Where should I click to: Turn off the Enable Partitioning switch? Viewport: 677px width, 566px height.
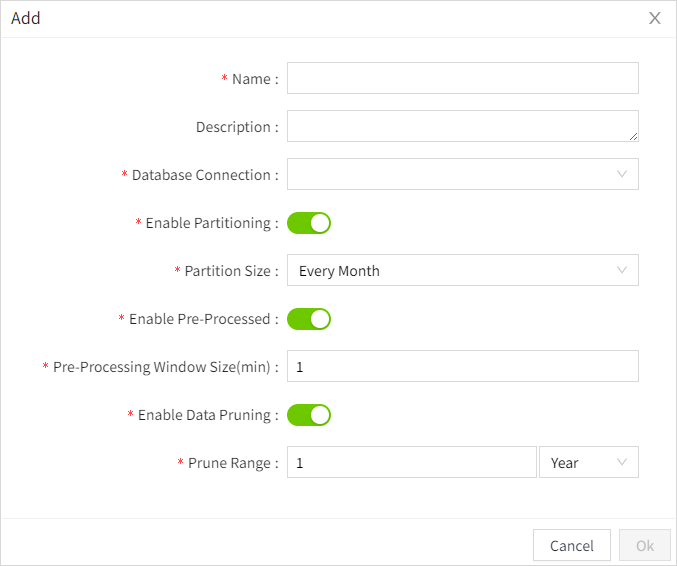tap(309, 223)
